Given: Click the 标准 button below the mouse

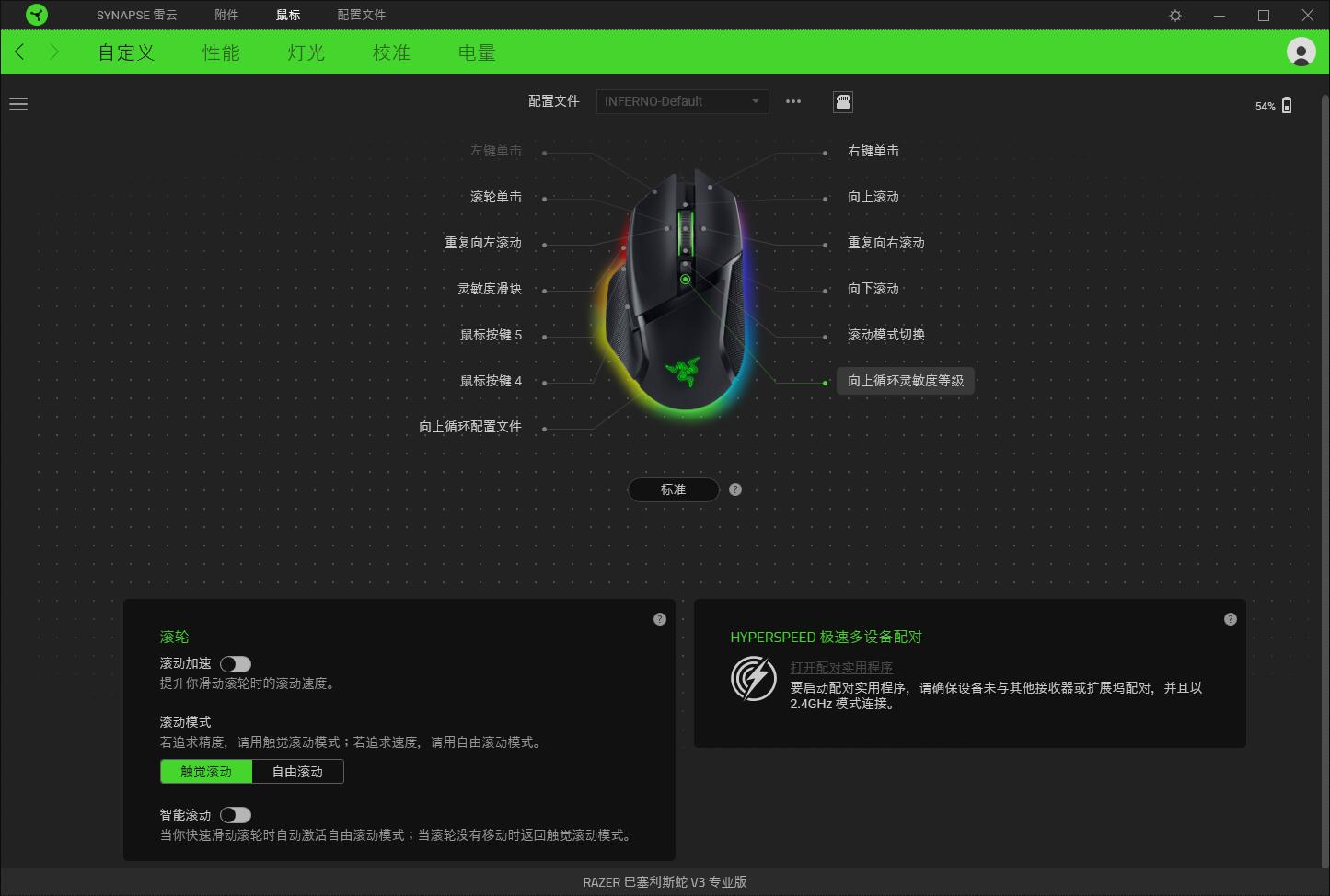Looking at the screenshot, I should [673, 489].
